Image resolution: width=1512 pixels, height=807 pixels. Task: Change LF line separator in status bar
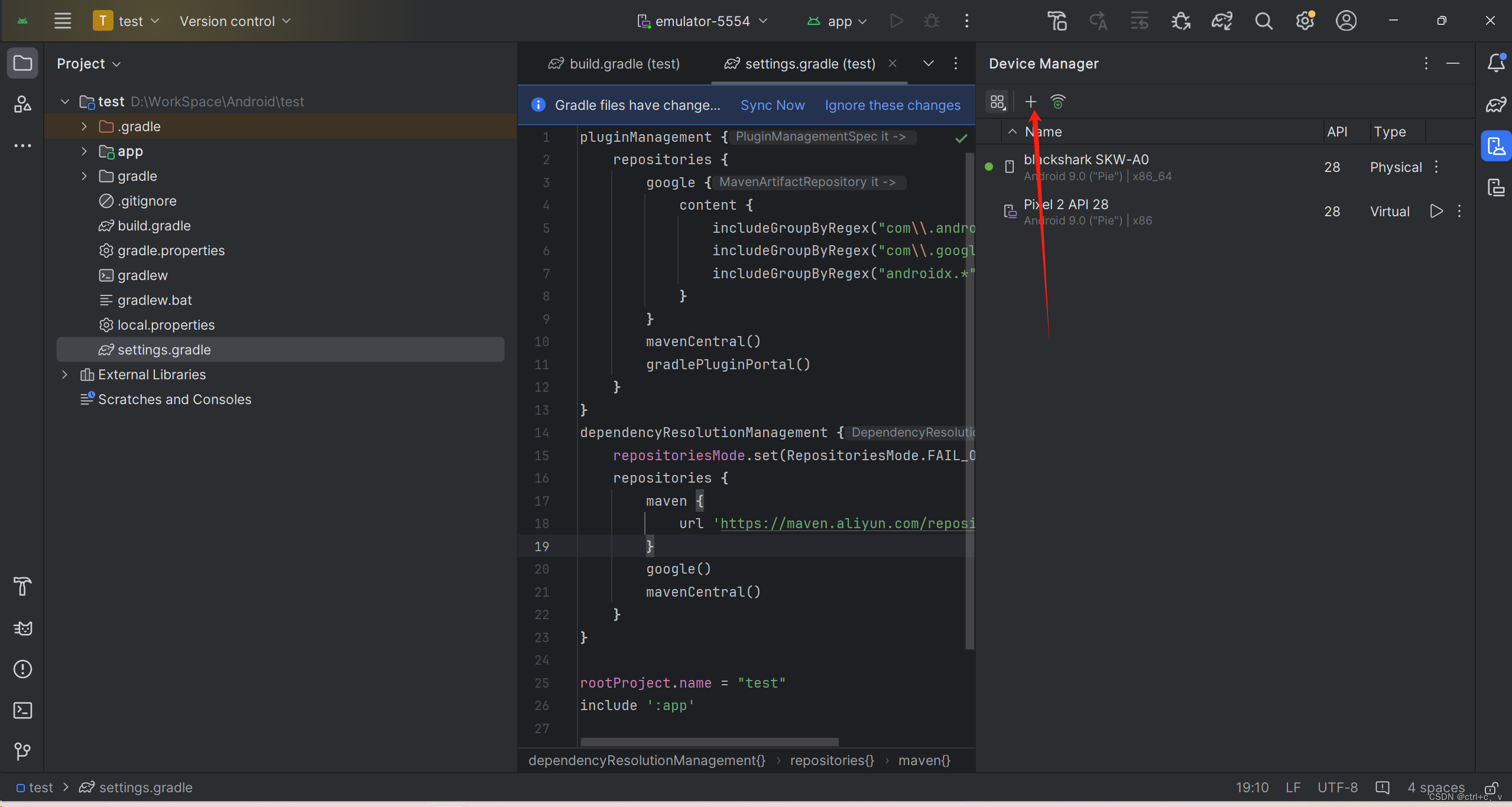click(1293, 788)
